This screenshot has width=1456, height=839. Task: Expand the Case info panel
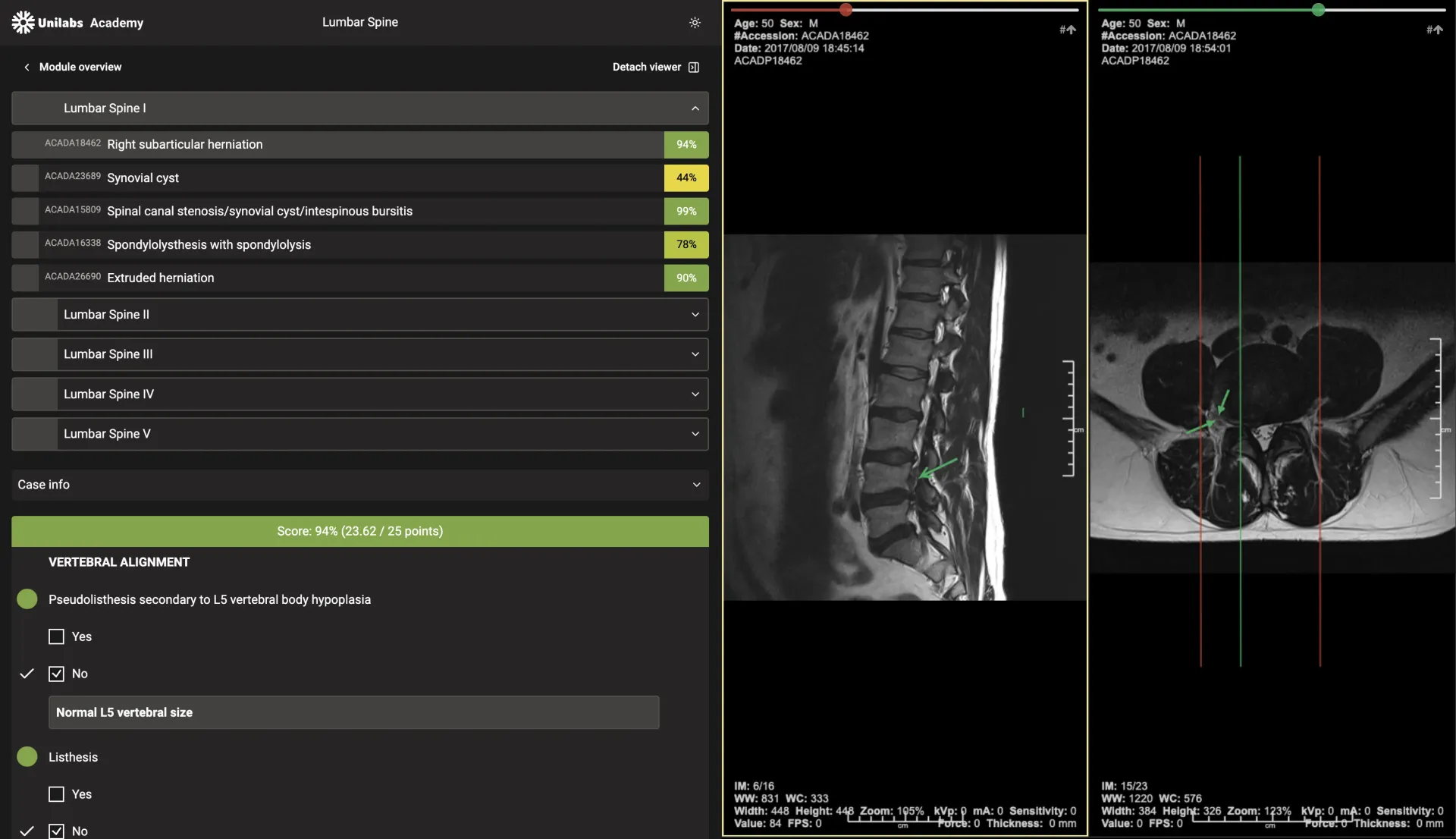click(x=696, y=485)
